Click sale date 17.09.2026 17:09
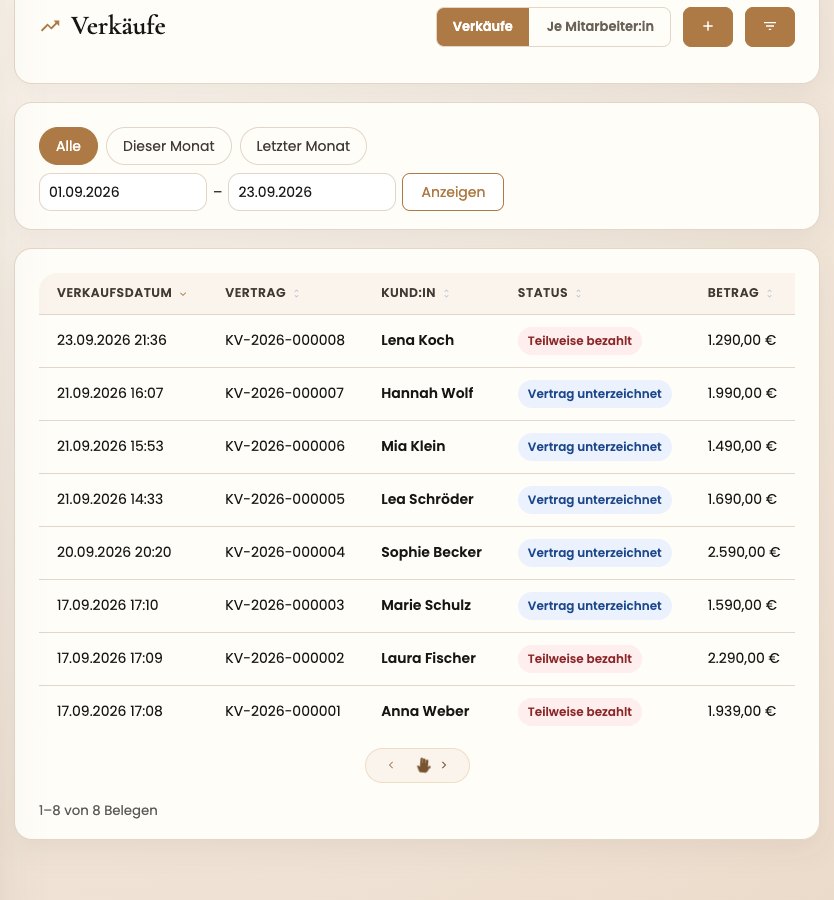Screen dimensions: 834x900 point(110,658)
